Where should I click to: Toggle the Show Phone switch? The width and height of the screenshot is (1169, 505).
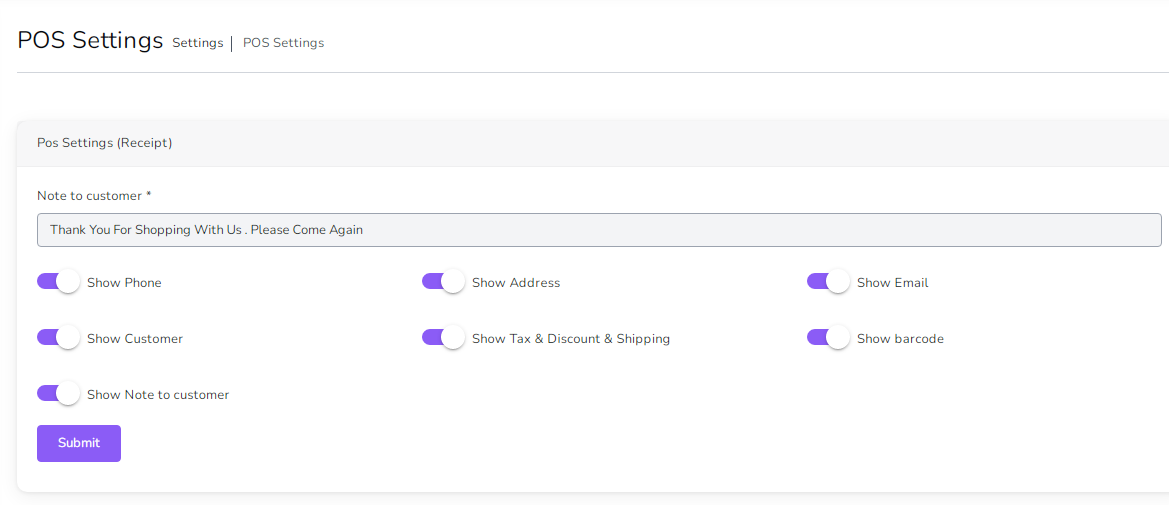pyautogui.click(x=58, y=282)
